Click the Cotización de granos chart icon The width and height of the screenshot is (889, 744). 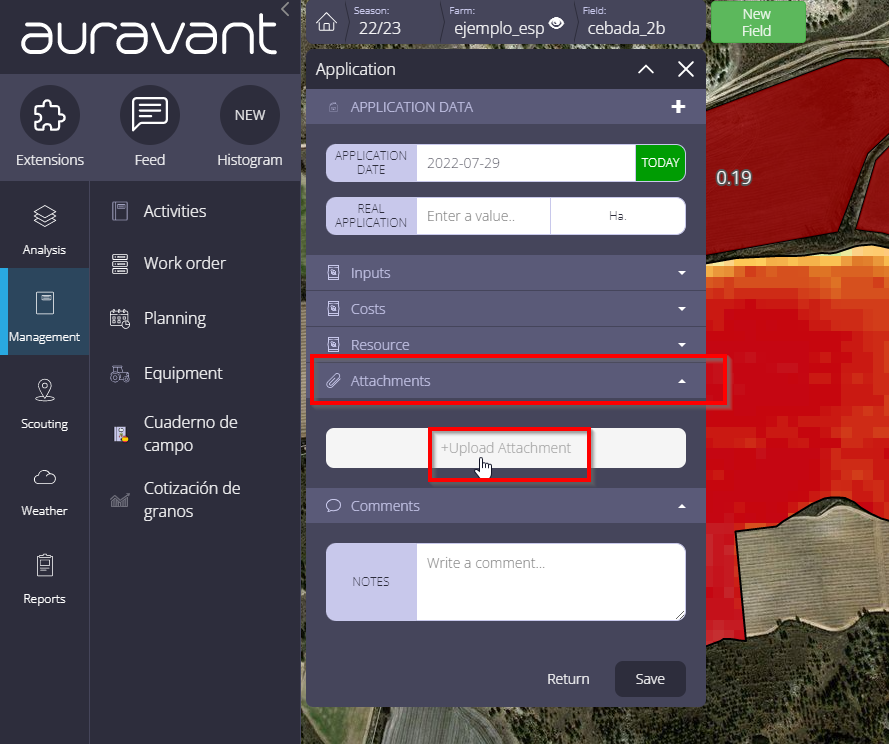point(120,500)
